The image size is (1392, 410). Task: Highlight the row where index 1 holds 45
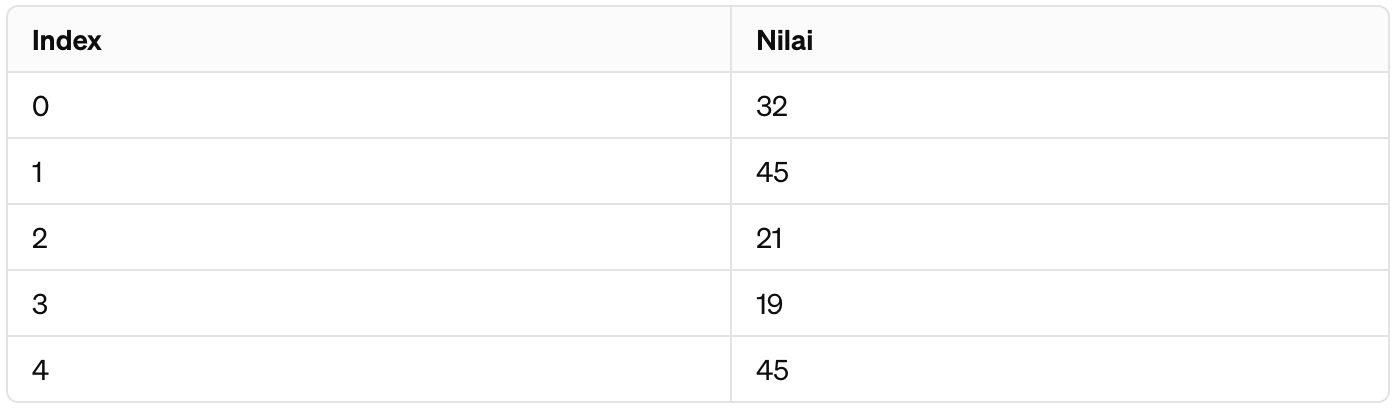(x=696, y=171)
